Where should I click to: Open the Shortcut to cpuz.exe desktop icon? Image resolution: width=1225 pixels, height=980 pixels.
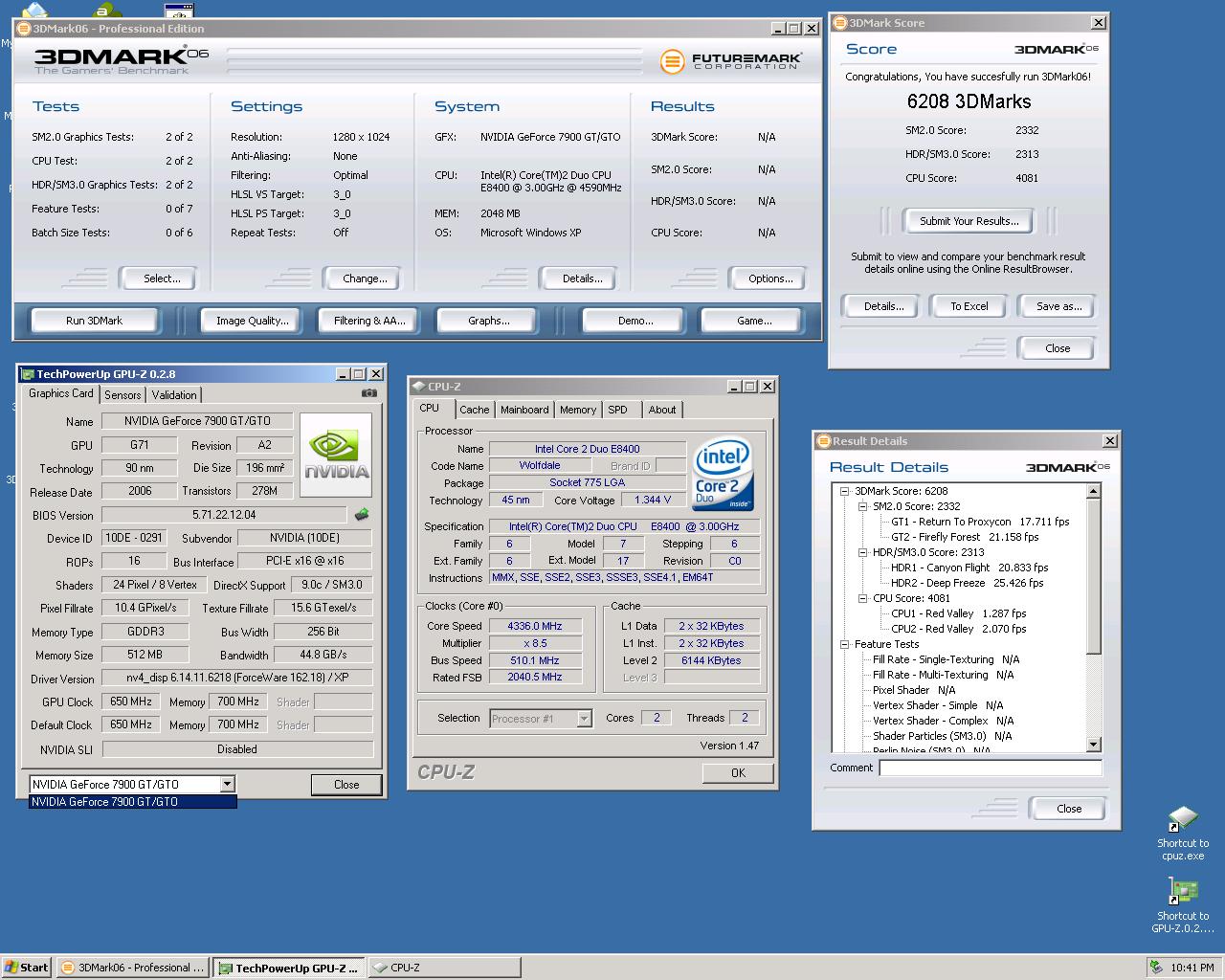(x=1183, y=833)
